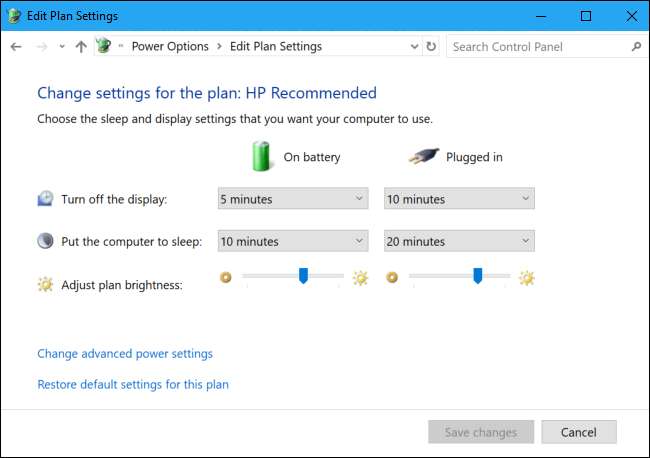This screenshot has width=650, height=458.
Task: Click the On battery brightness slider handle
Action: click(x=303, y=276)
